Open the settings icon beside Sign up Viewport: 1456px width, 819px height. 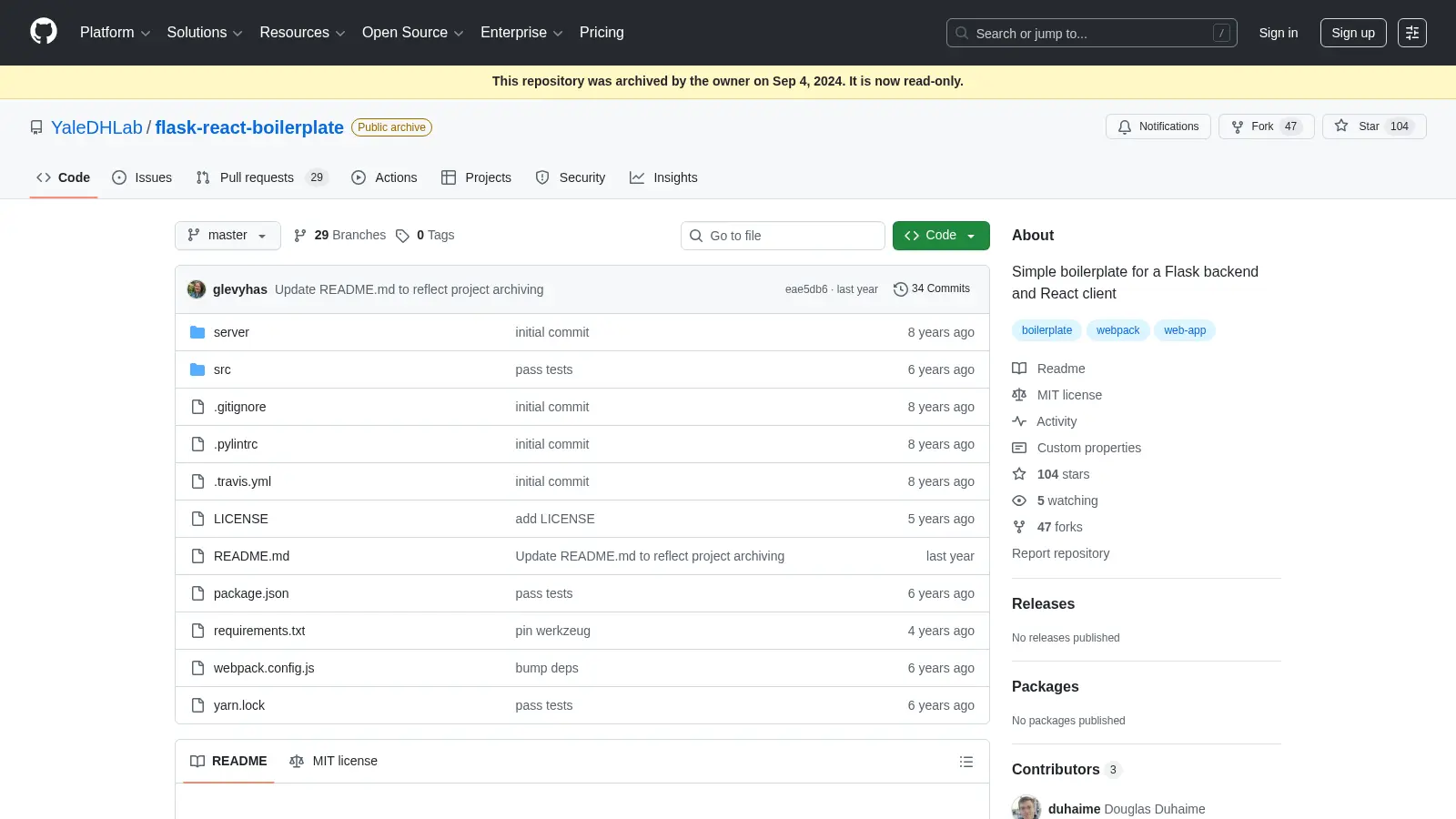pos(1412,33)
